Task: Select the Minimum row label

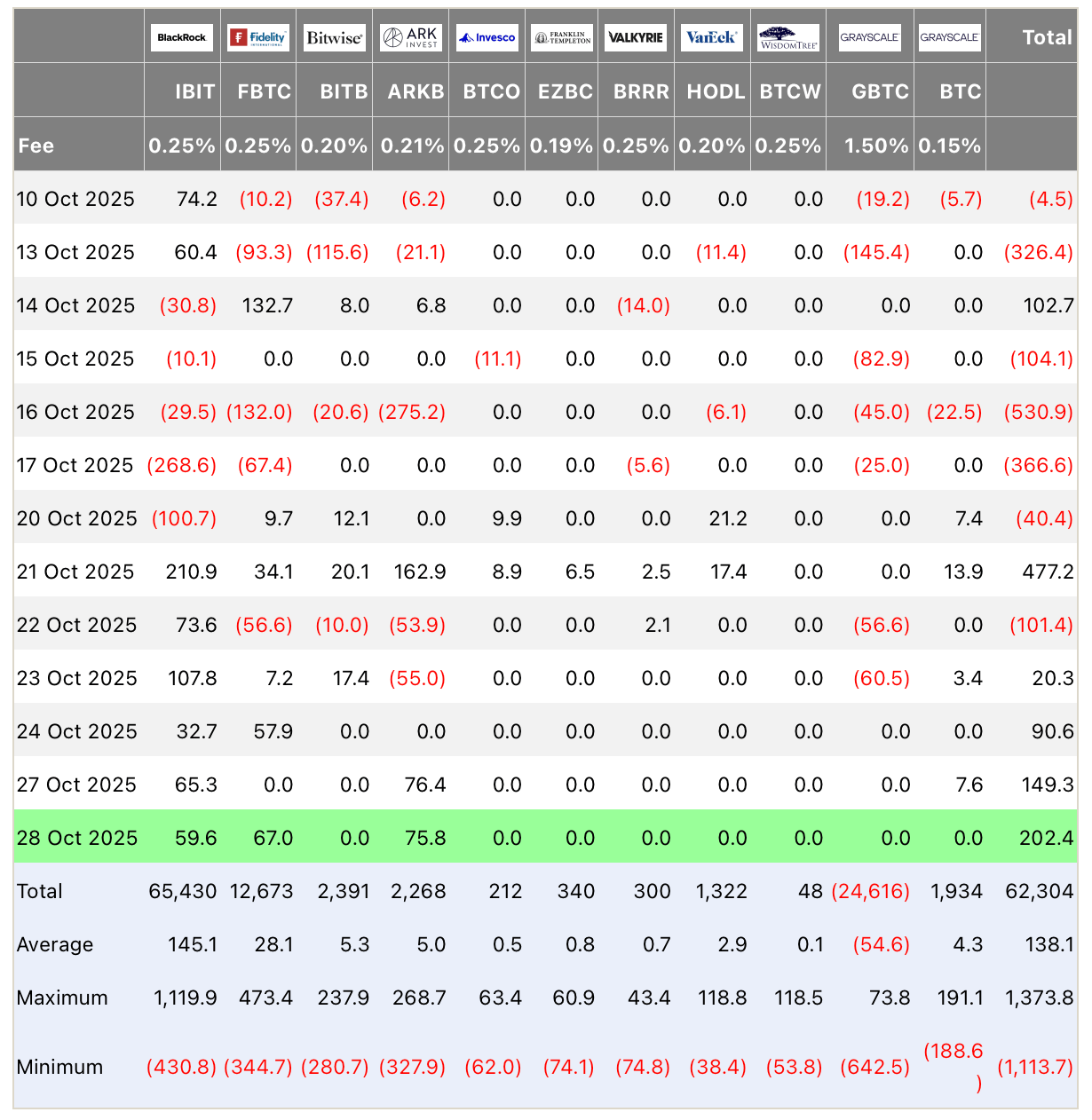Action: coord(59,1067)
